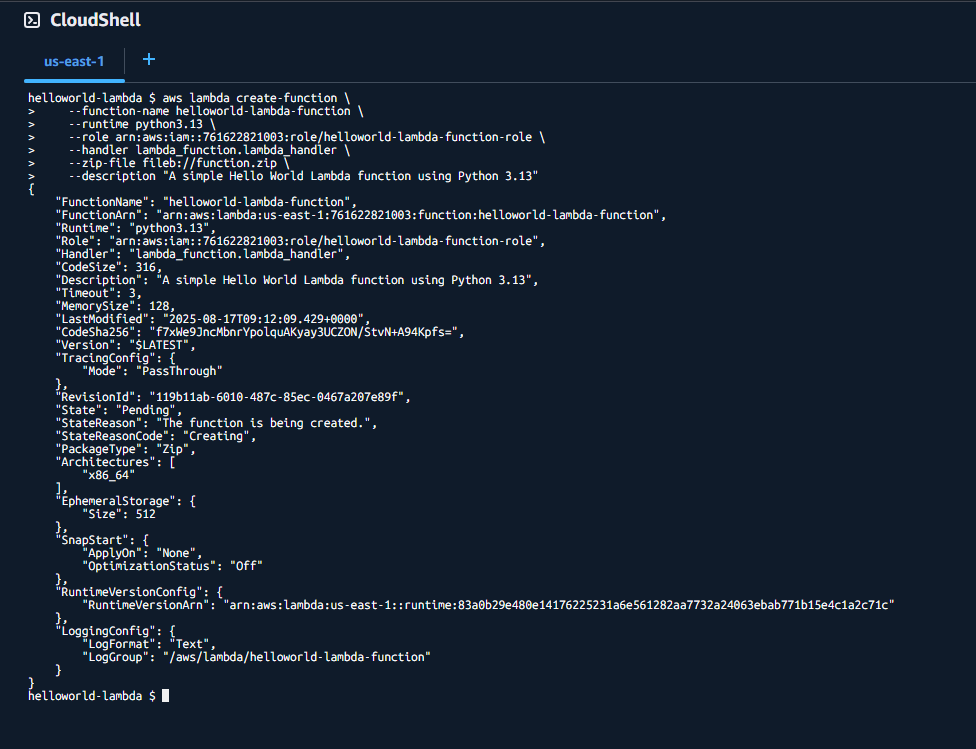The width and height of the screenshot is (976, 749).
Task: Select the us-east-1 terminal tab
Action: [74, 62]
